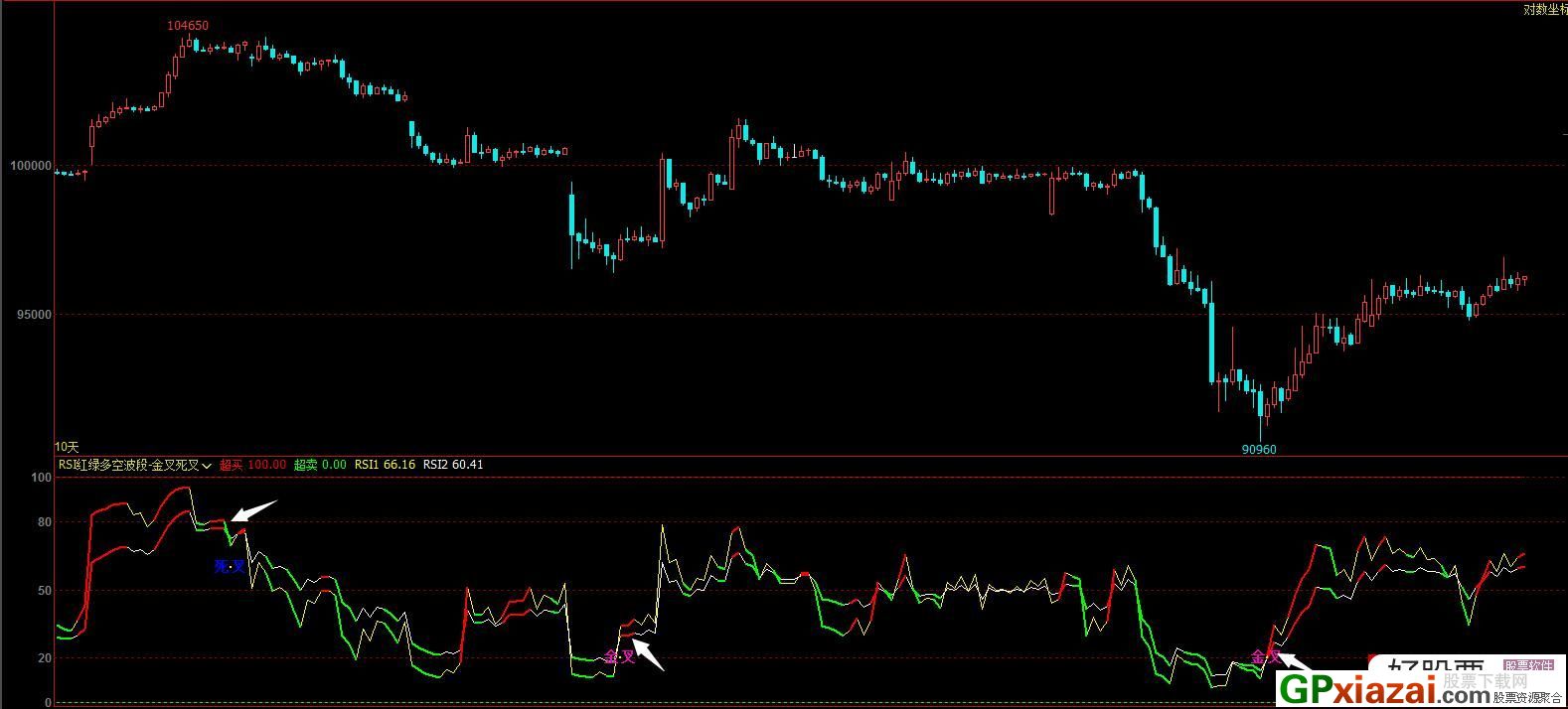Click the RSI红绿多空波段-金叉死叉 indicator title
The width and height of the screenshot is (1568, 709).
[128, 465]
